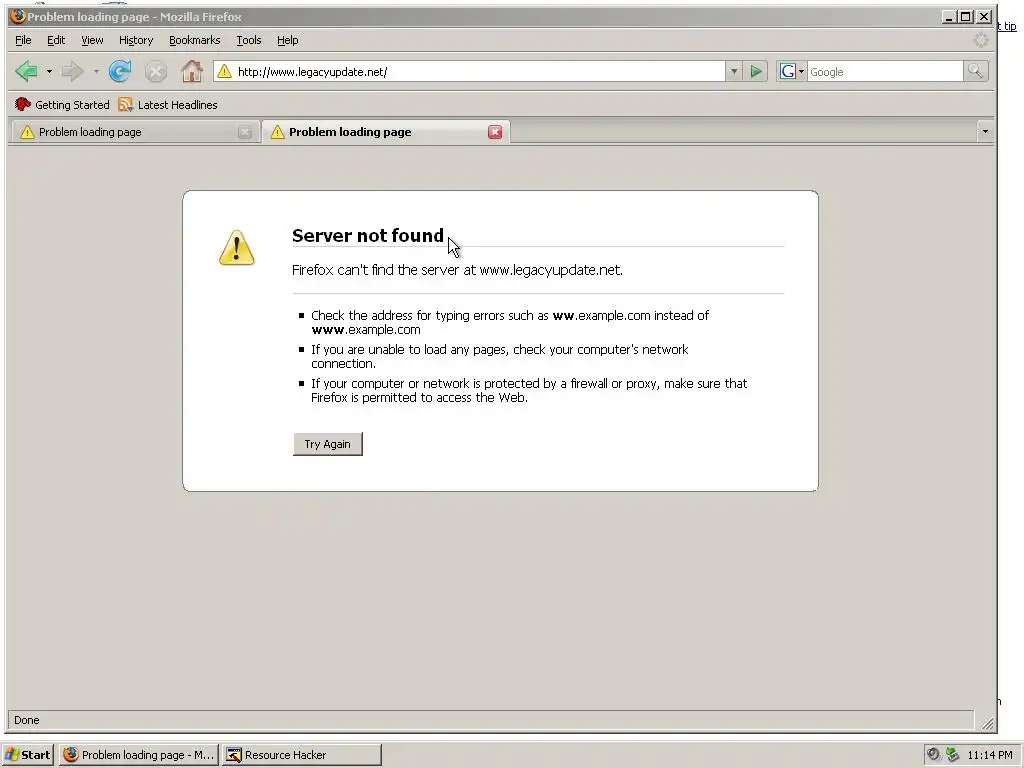Open the Help menu
Image resolution: width=1024 pixels, height=768 pixels.
287,40
